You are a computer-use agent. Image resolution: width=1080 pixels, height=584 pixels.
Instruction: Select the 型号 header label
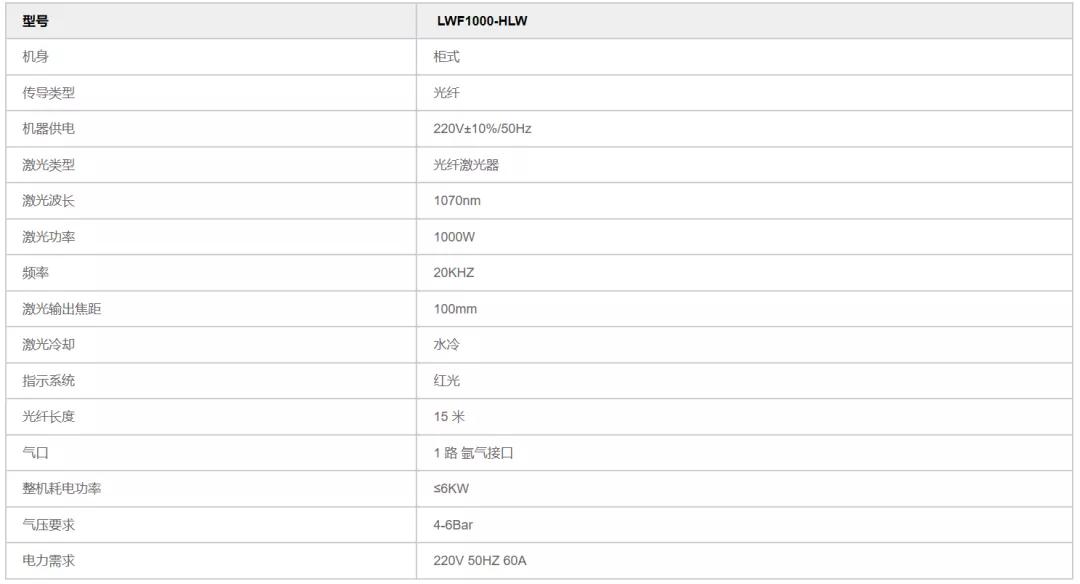[x=35, y=21]
